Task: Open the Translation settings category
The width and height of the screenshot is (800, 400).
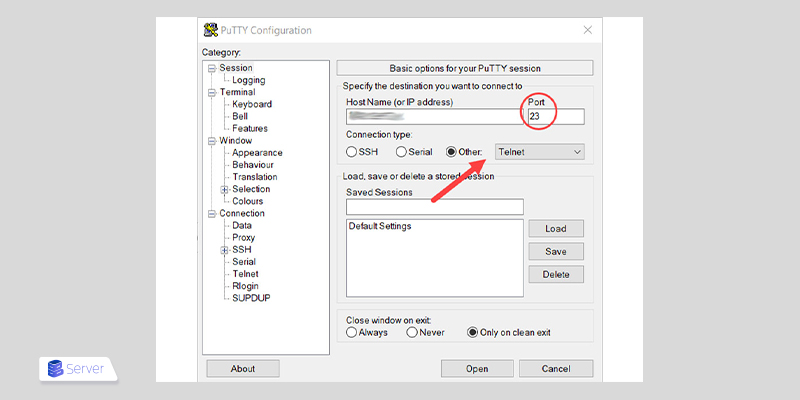Action: click(255, 177)
